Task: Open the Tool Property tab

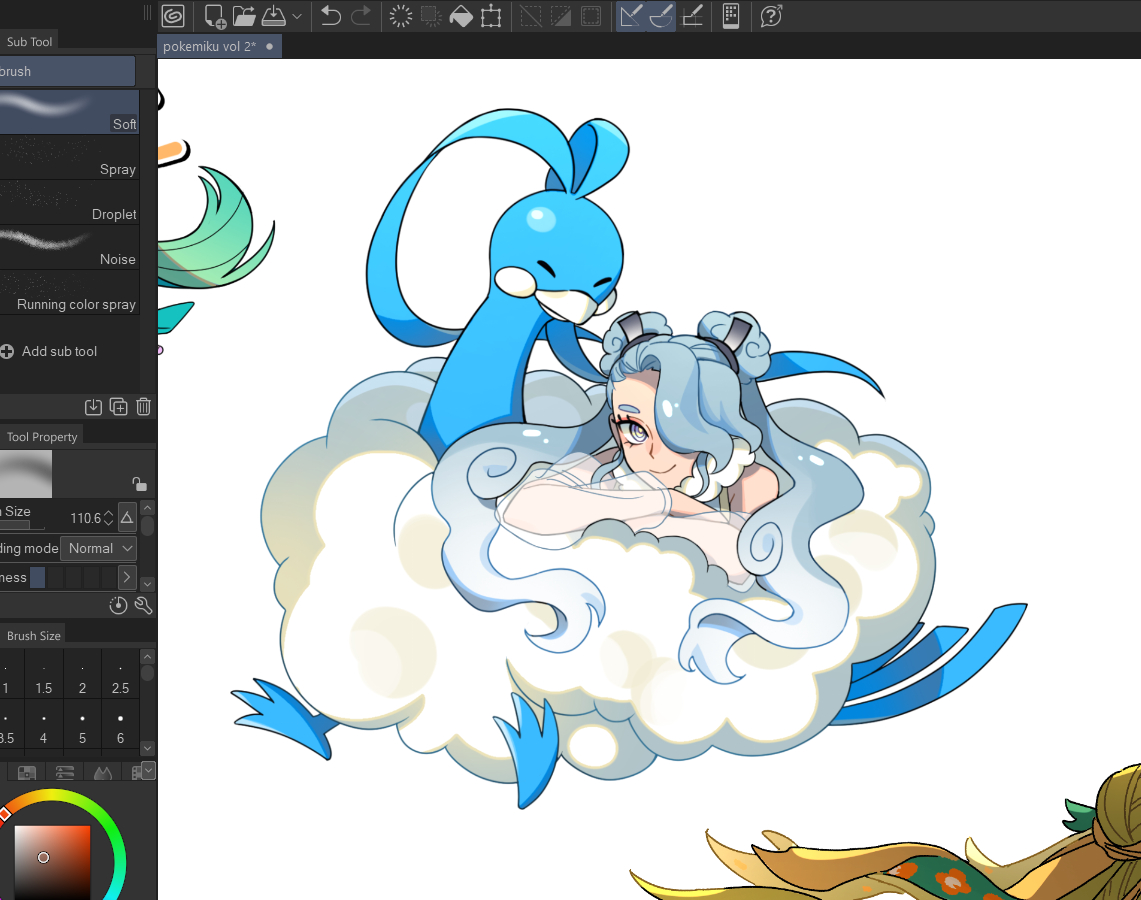Action: point(42,437)
